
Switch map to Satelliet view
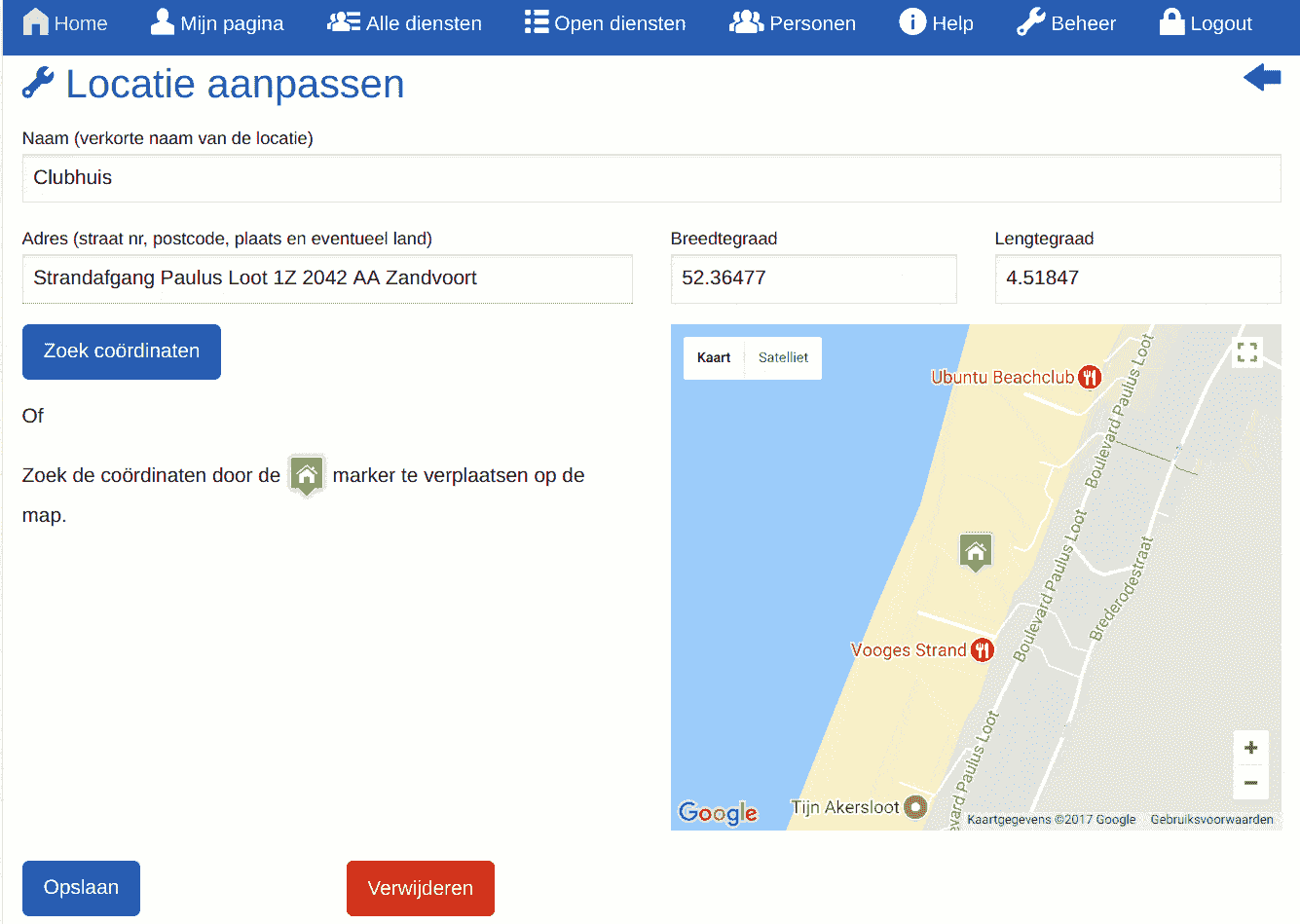784,357
